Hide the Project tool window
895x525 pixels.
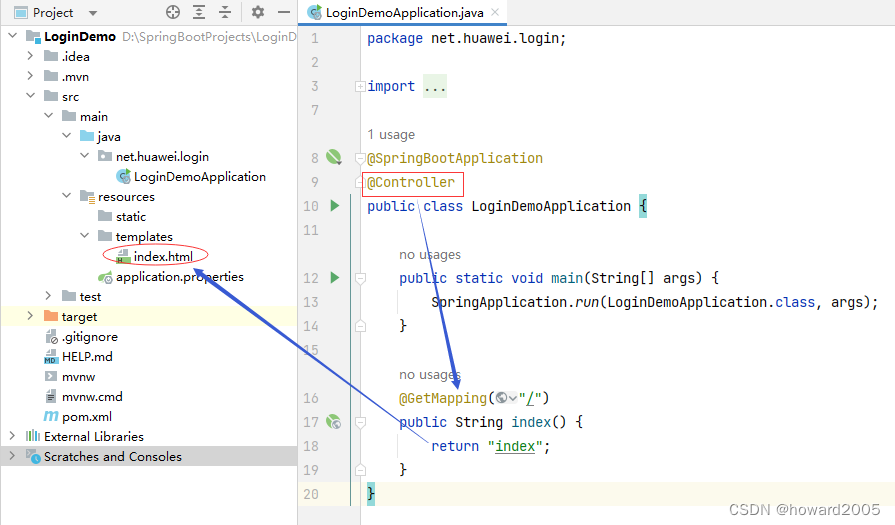[x=284, y=12]
